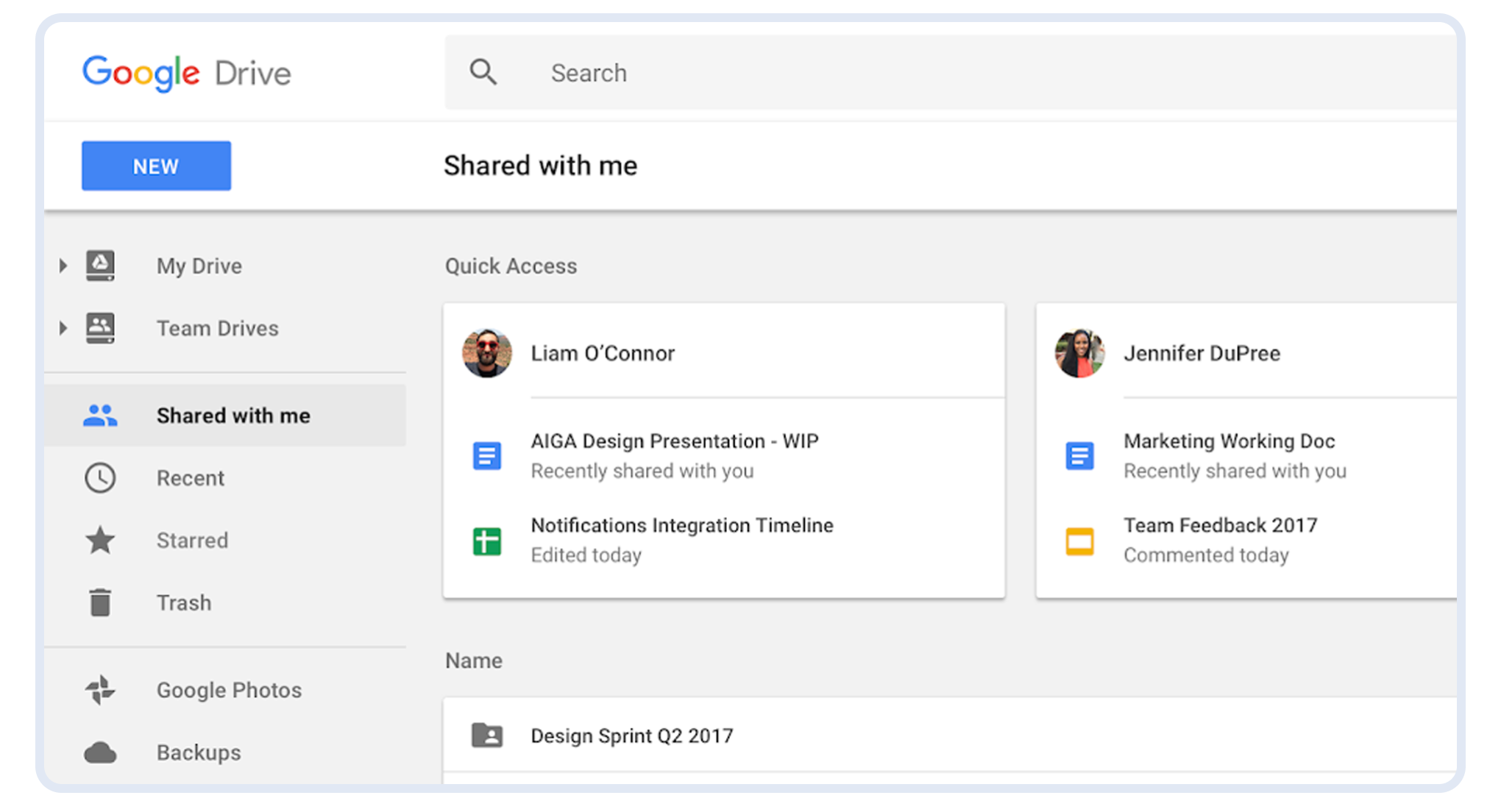Expand the Team Drives tree arrow
The width and height of the screenshot is (1501, 812).
pyautogui.click(x=63, y=328)
